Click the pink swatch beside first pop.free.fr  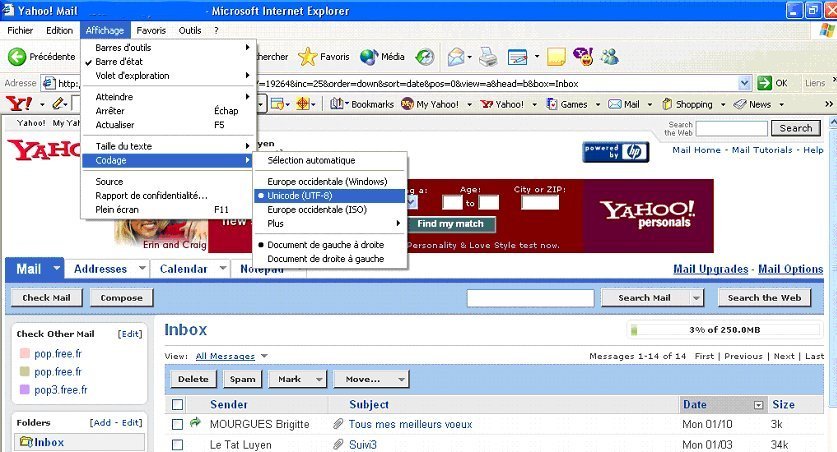point(25,353)
